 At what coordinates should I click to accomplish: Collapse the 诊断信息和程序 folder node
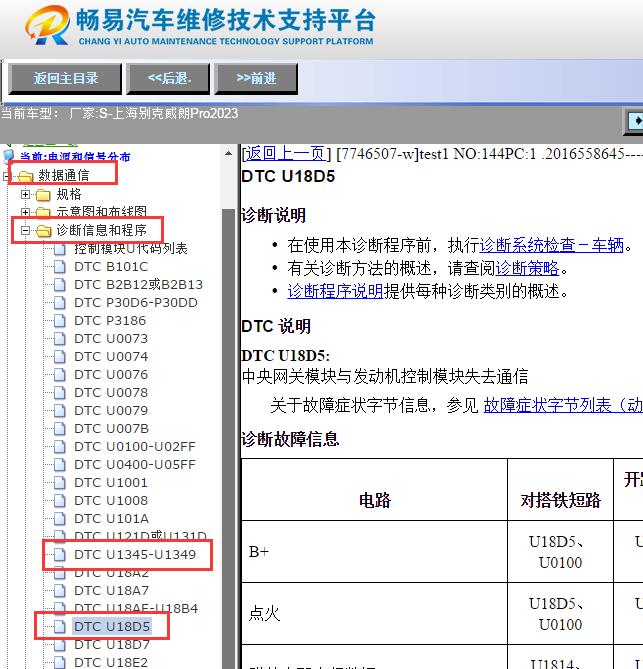(25, 231)
